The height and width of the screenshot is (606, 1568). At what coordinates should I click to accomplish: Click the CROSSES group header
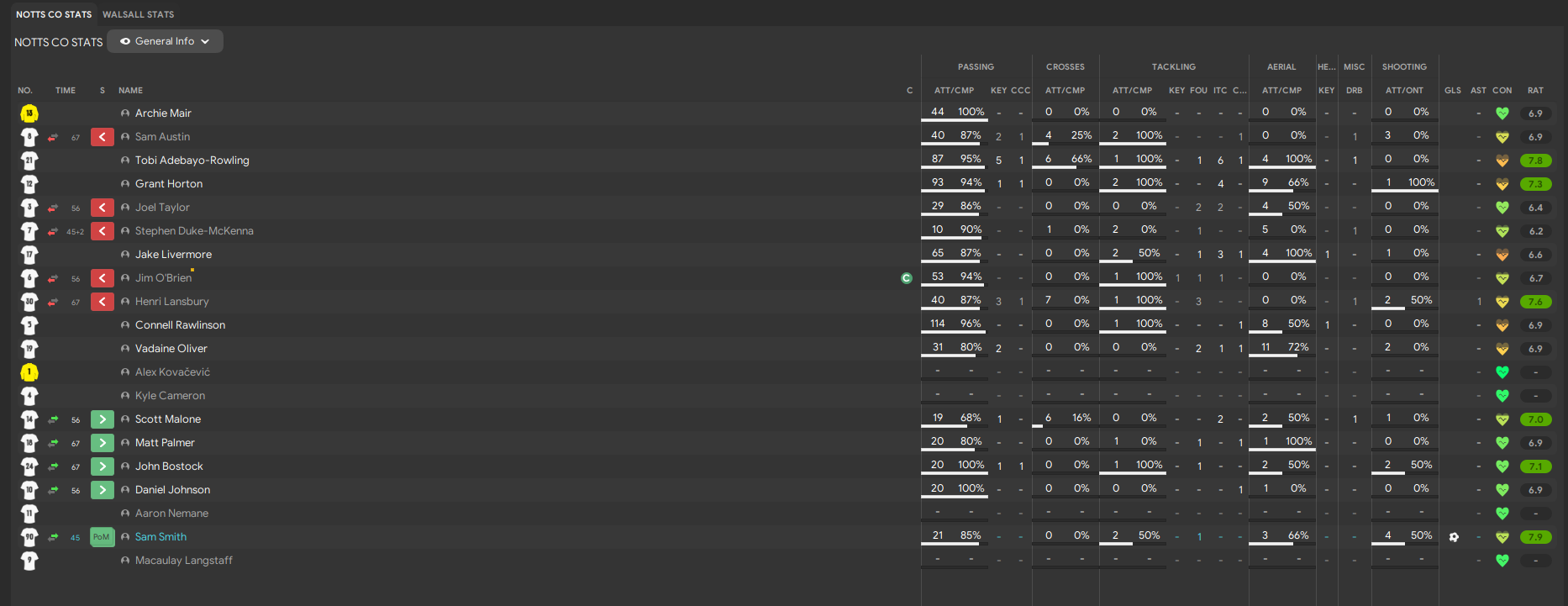[1066, 67]
